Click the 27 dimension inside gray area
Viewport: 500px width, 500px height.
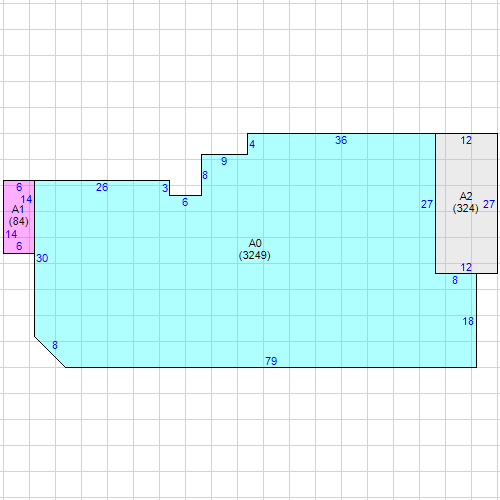click(489, 204)
